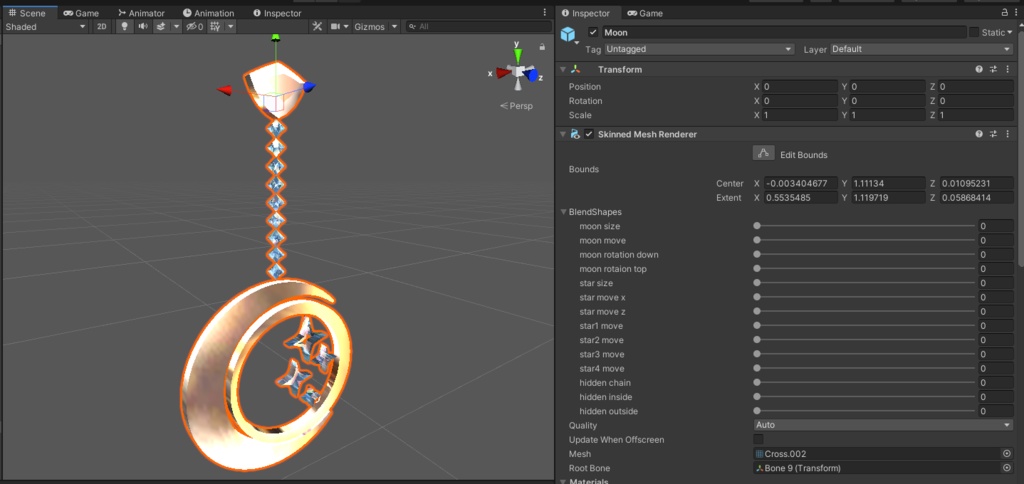Open component editor tools wrench icon
1024x484 pixels.
pos(317,26)
